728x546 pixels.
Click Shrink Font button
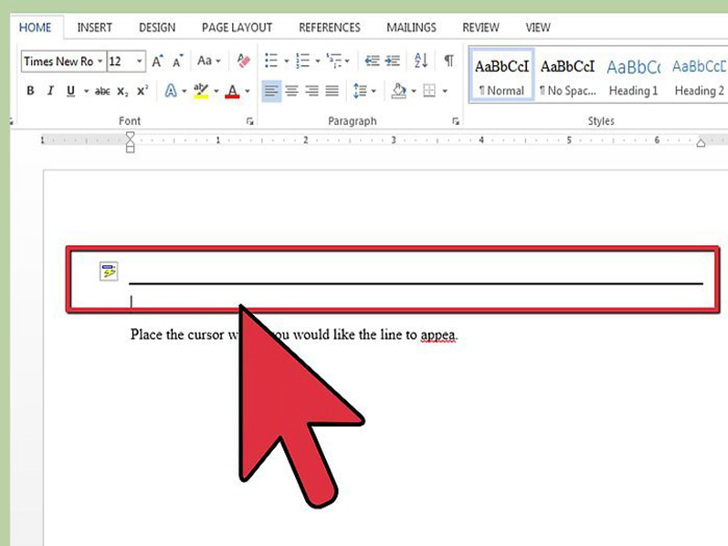(177, 61)
